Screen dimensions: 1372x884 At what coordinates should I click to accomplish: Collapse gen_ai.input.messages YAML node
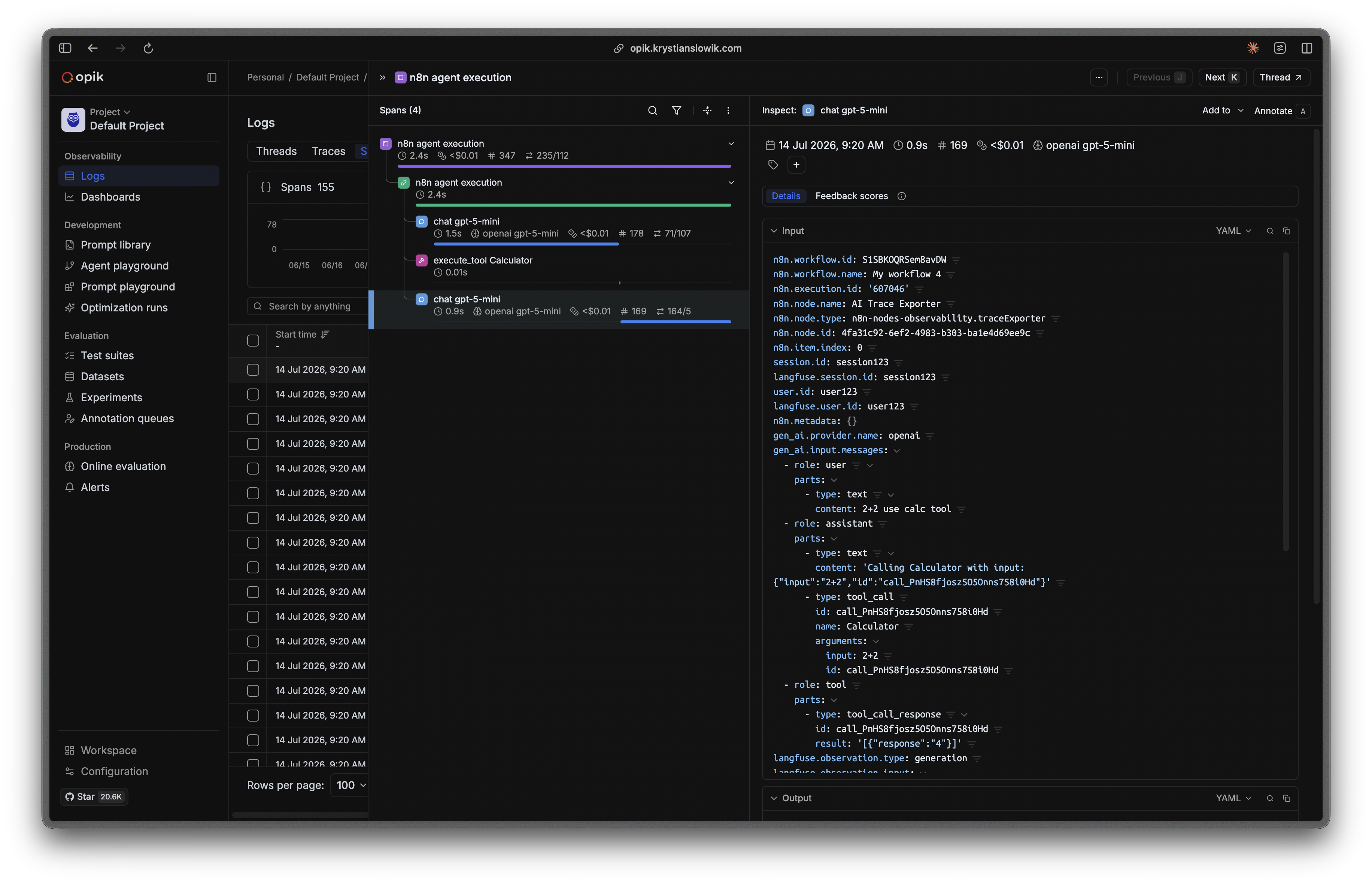[896, 451]
